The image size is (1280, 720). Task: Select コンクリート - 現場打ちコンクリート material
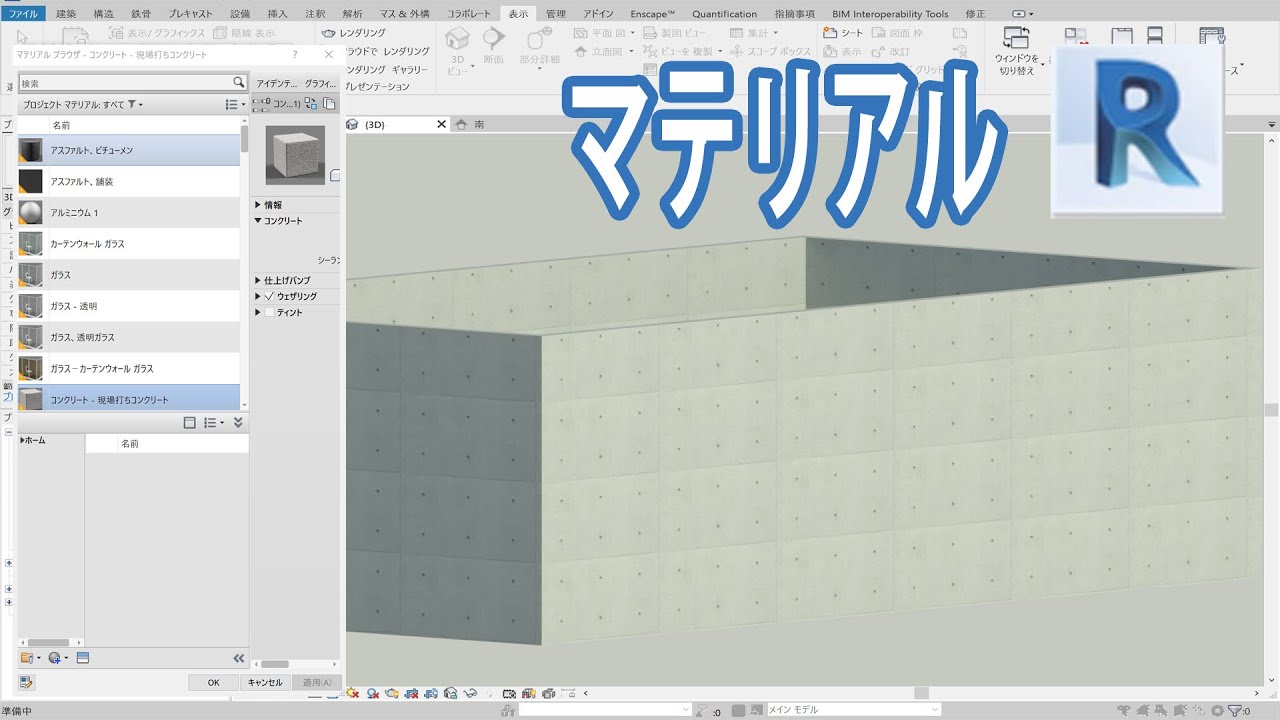tap(128, 399)
